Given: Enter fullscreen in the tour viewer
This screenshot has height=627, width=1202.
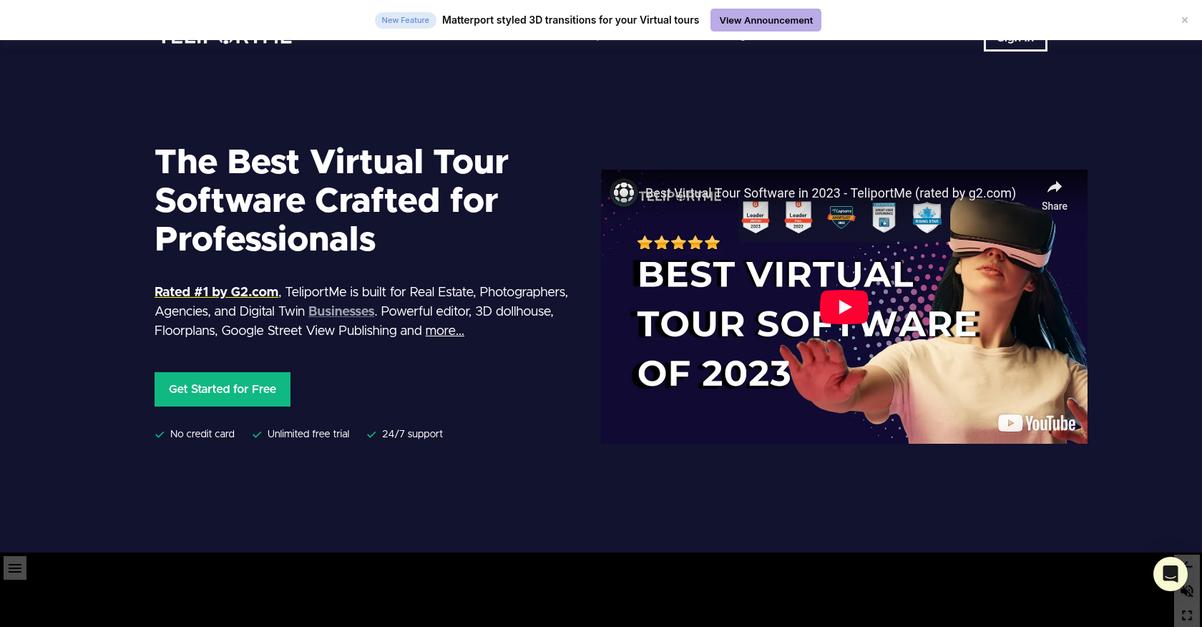Looking at the screenshot, I should click(x=1187, y=615).
